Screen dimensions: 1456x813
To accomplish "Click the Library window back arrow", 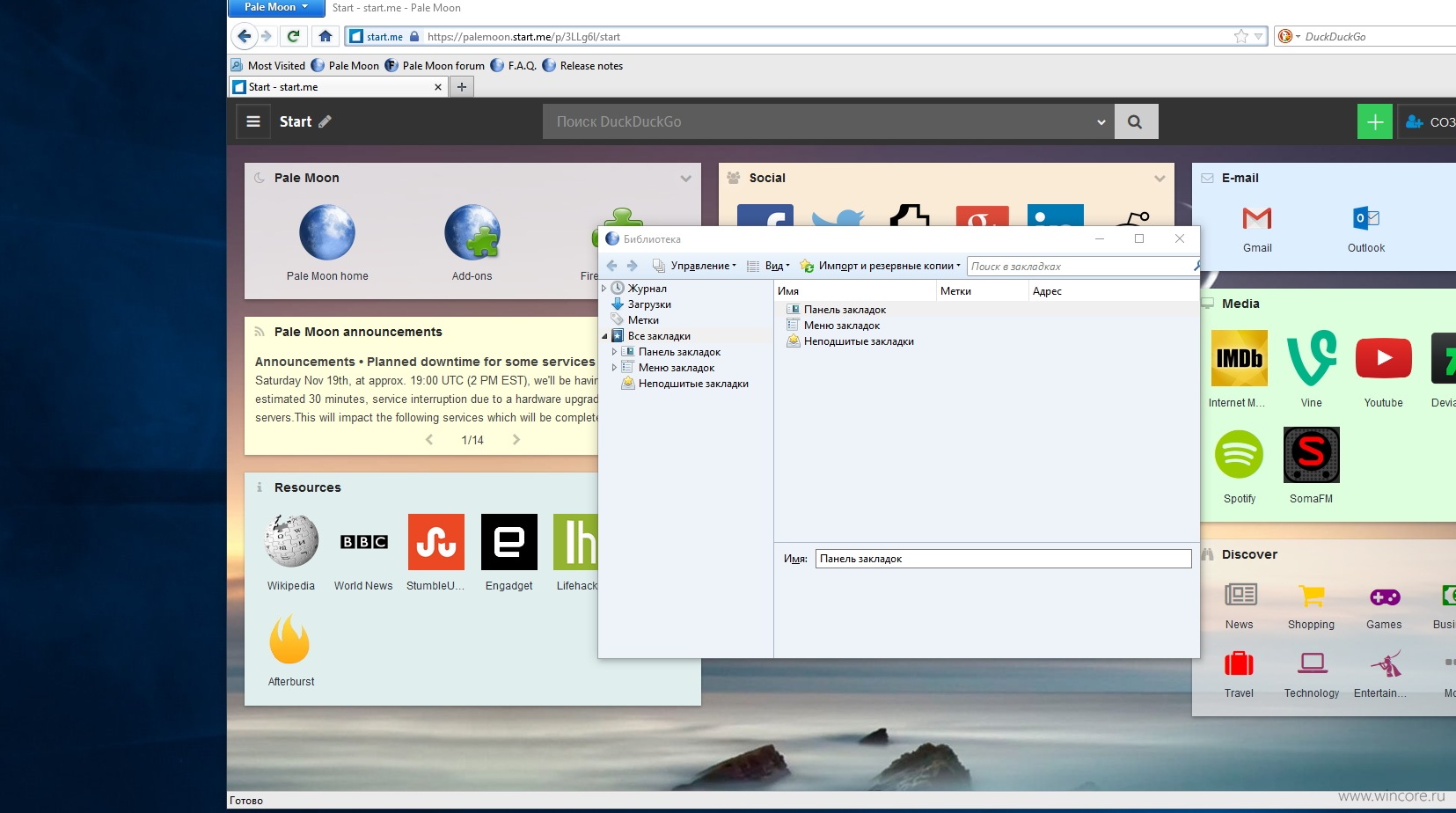I will tap(612, 266).
